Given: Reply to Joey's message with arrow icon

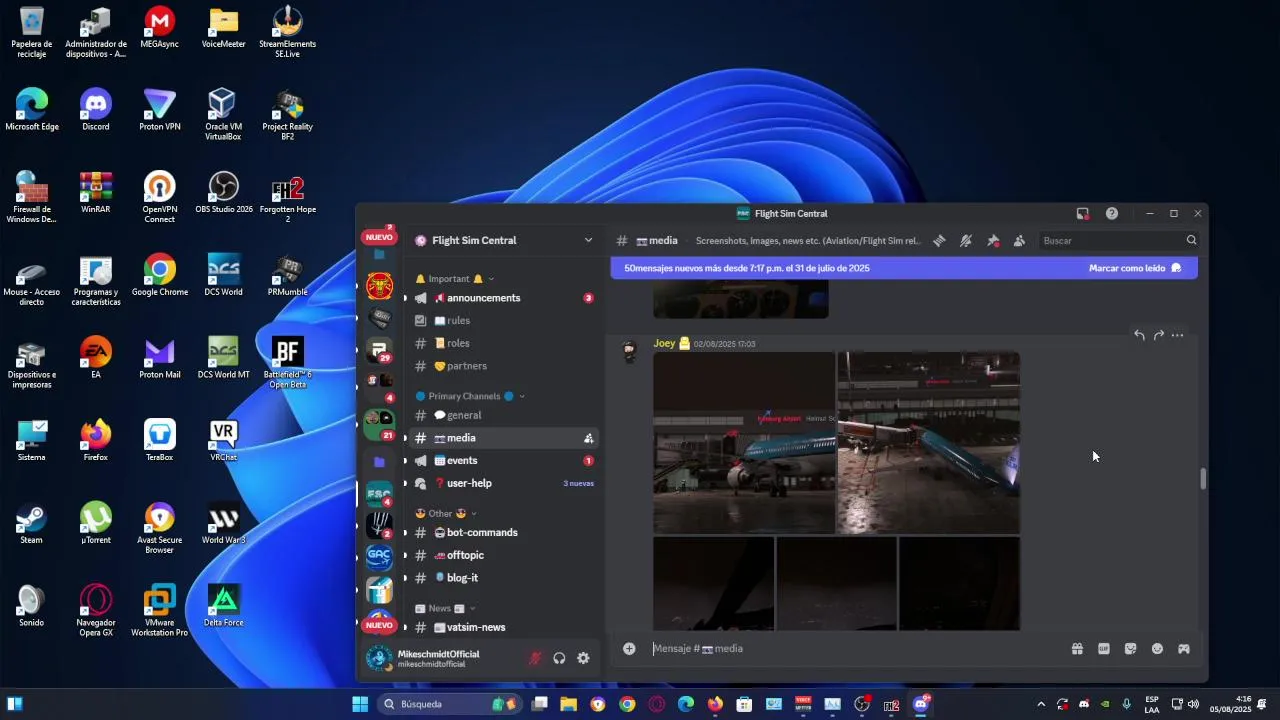Looking at the screenshot, I should coord(1139,336).
